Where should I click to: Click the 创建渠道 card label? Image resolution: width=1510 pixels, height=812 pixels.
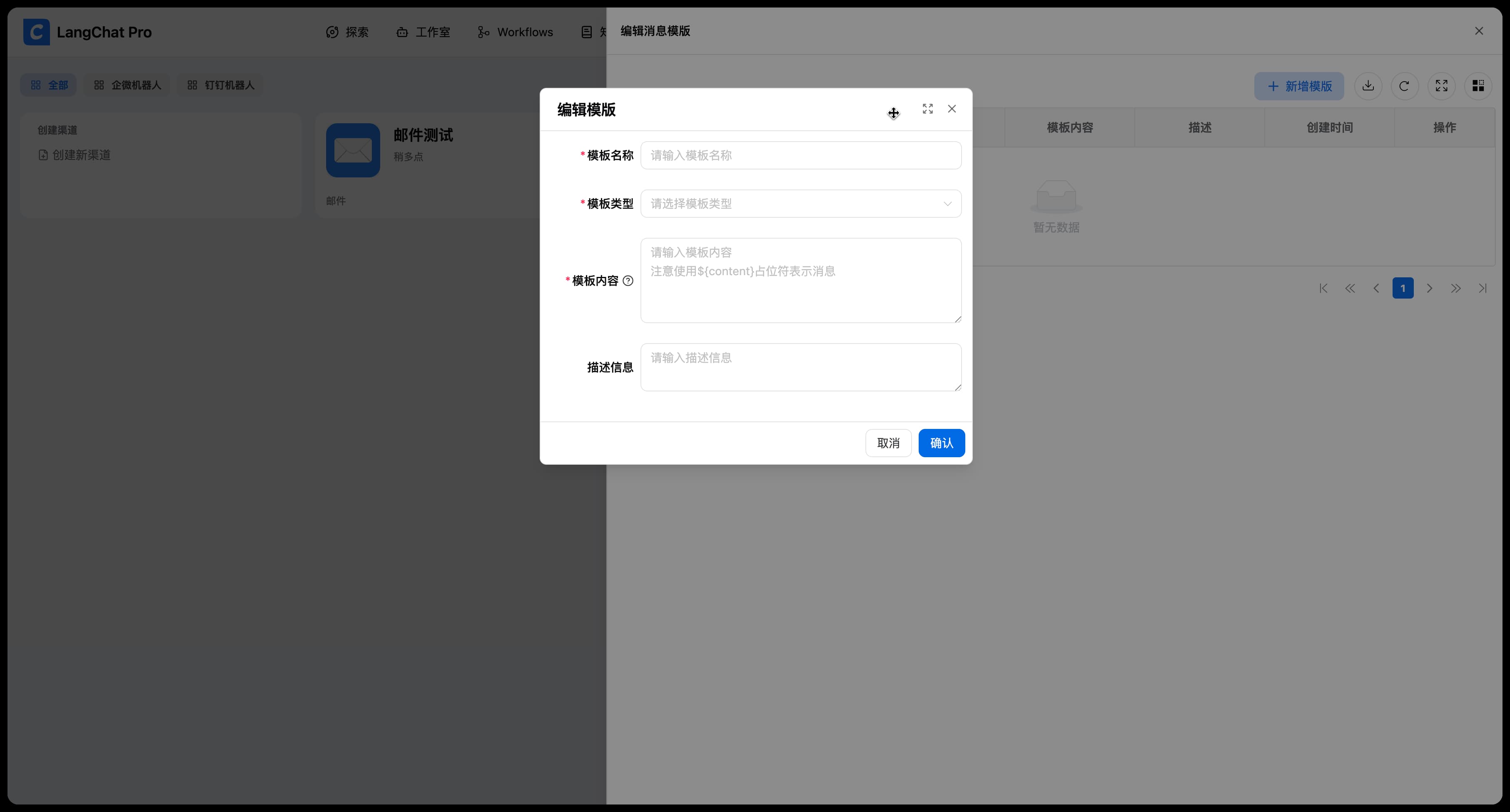coord(57,130)
